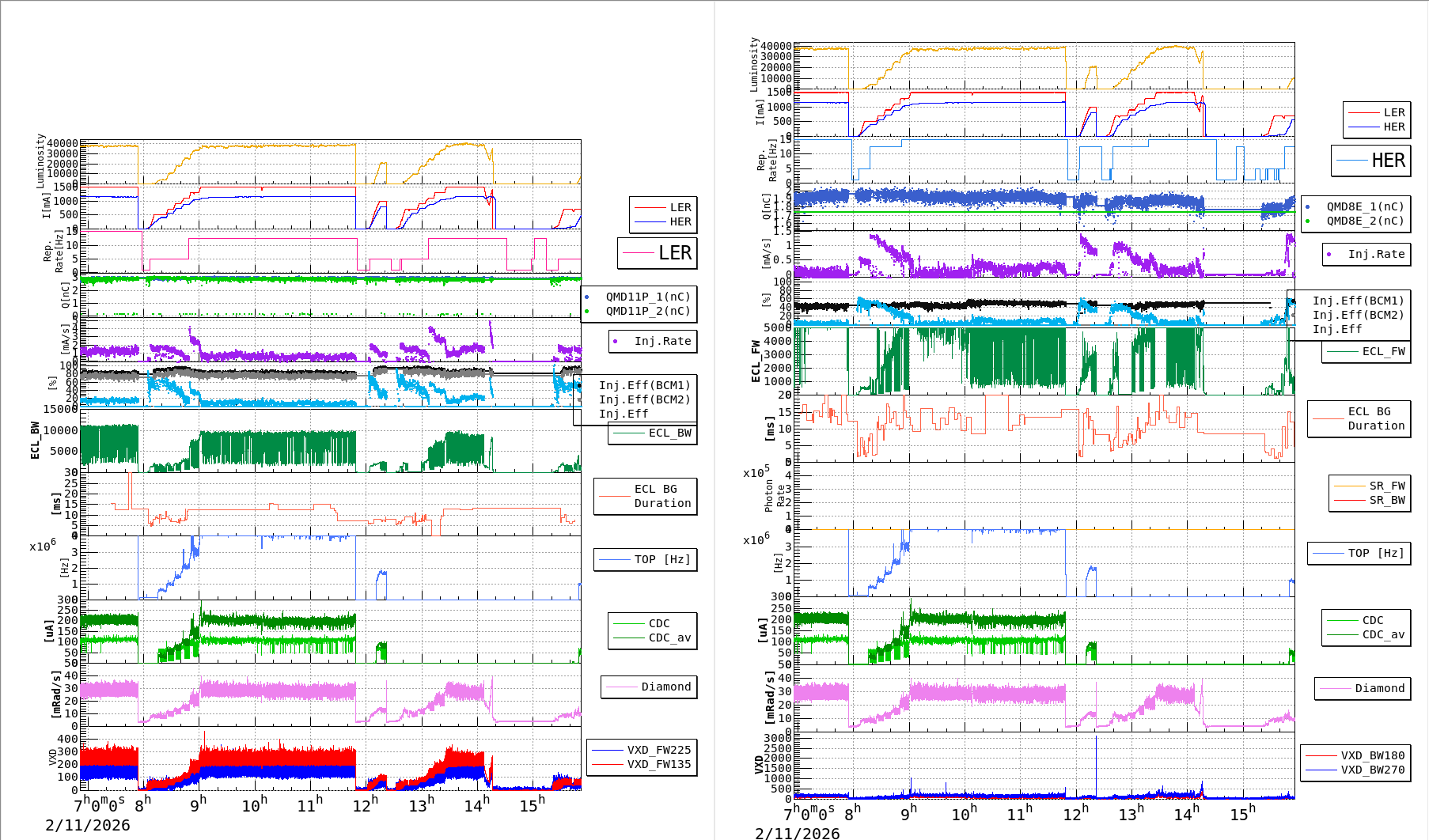
Task: Click the ECL_BW legend entry
Action: tap(653, 433)
